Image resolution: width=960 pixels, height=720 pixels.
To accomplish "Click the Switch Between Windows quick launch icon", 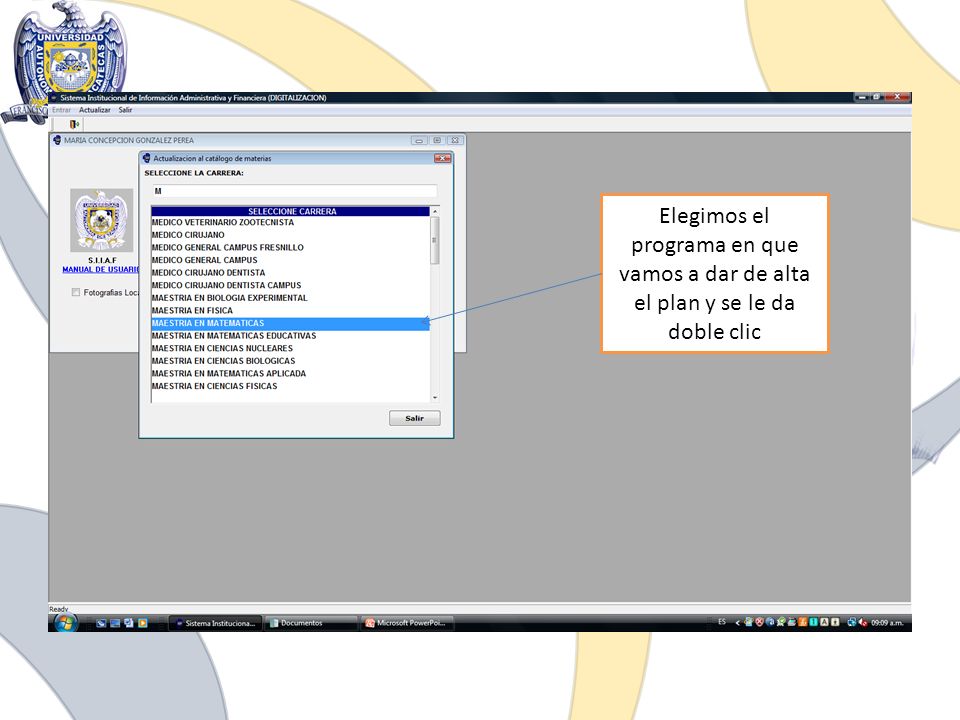I will coord(129,623).
